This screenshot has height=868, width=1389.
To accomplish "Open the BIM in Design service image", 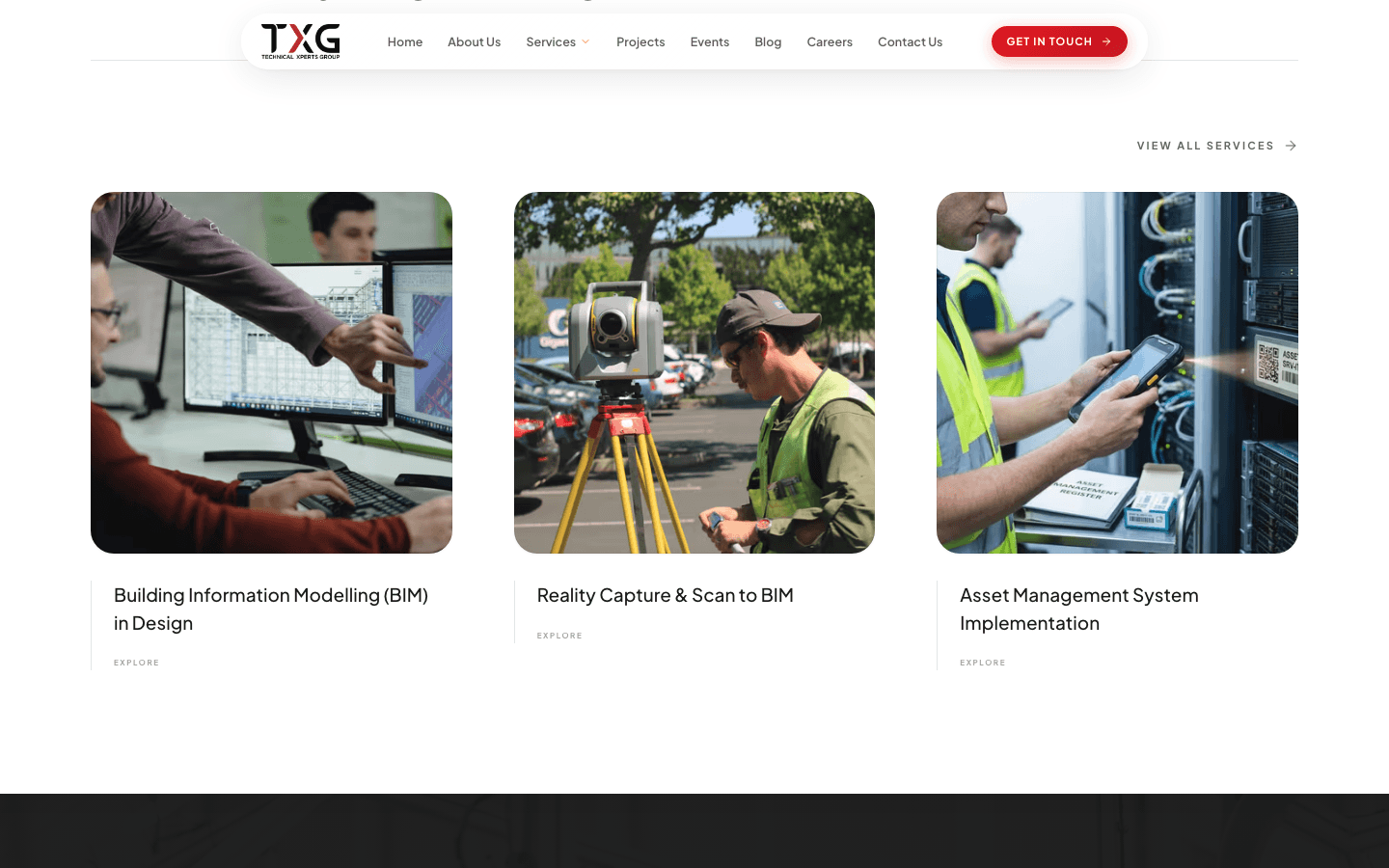I will [x=271, y=372].
